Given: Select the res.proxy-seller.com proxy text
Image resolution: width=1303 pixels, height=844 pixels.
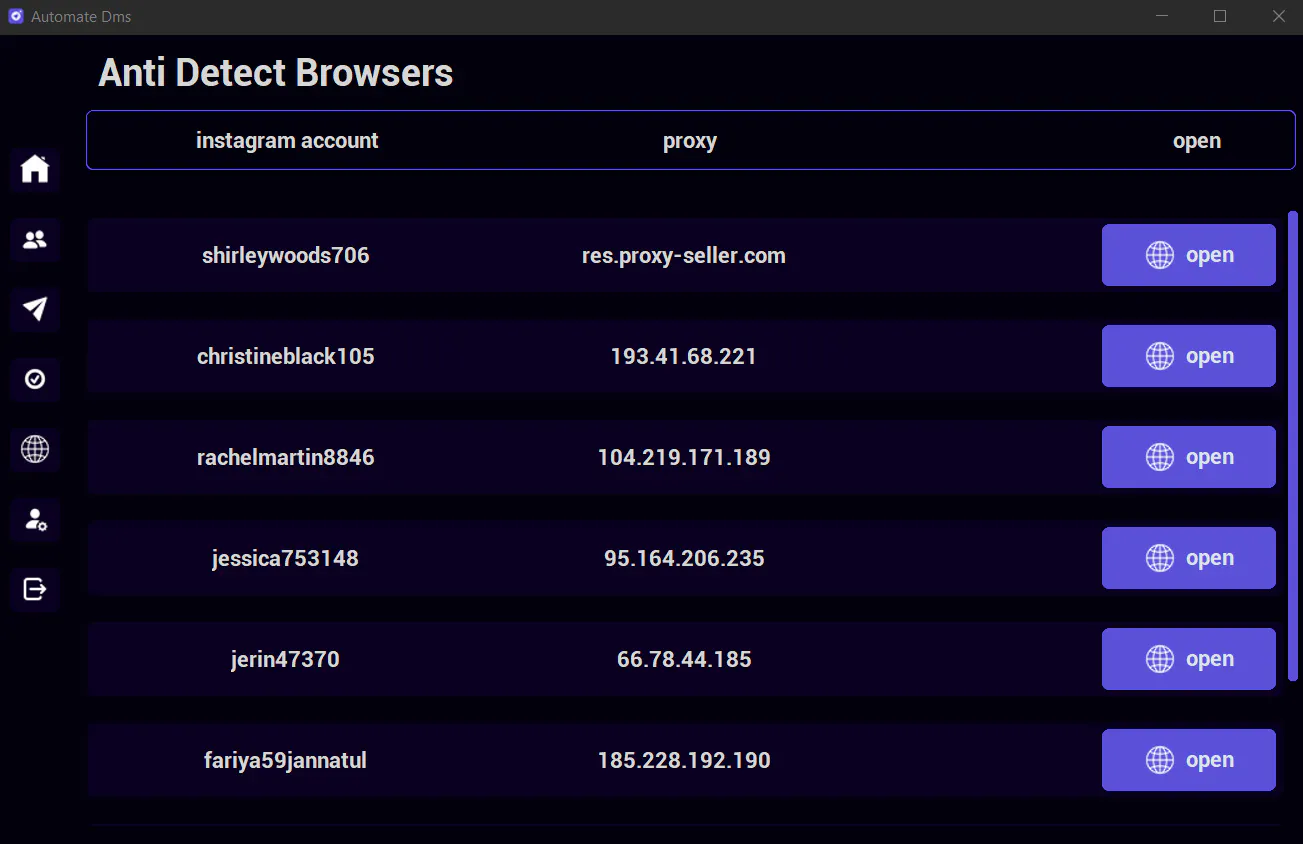Looking at the screenshot, I should [x=684, y=256].
